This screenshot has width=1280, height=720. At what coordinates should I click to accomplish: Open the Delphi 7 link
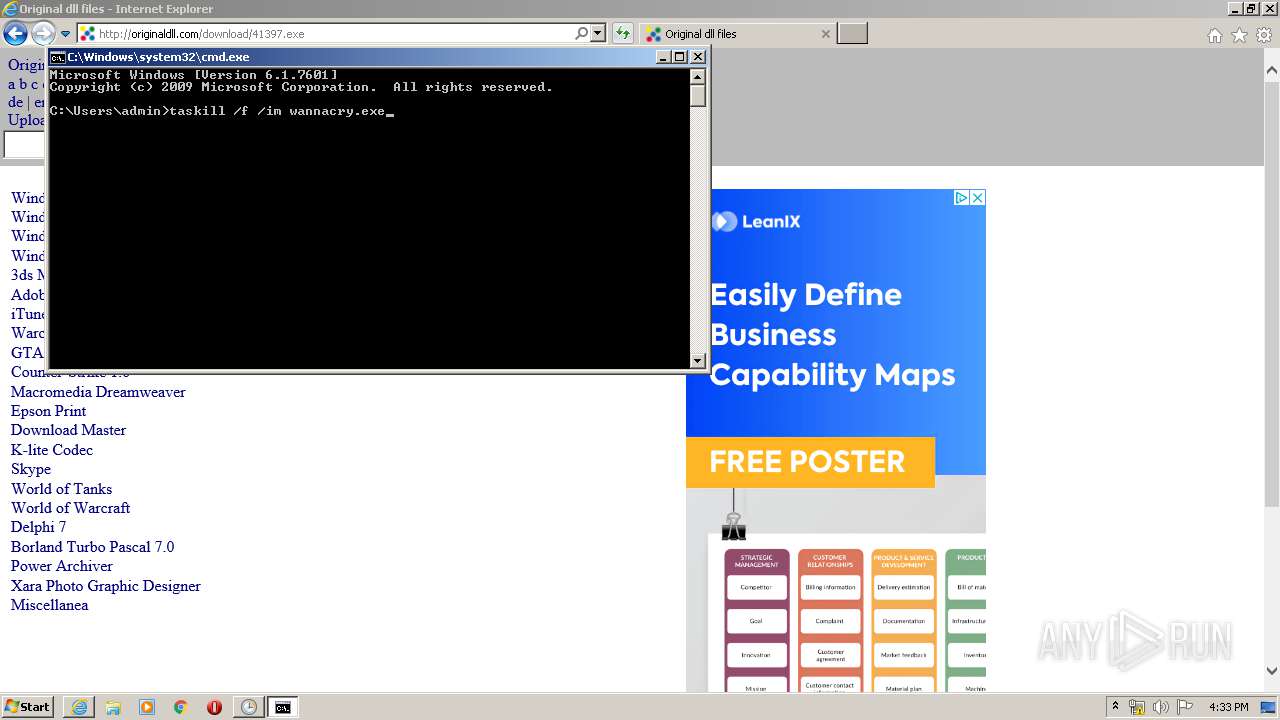click(38, 527)
